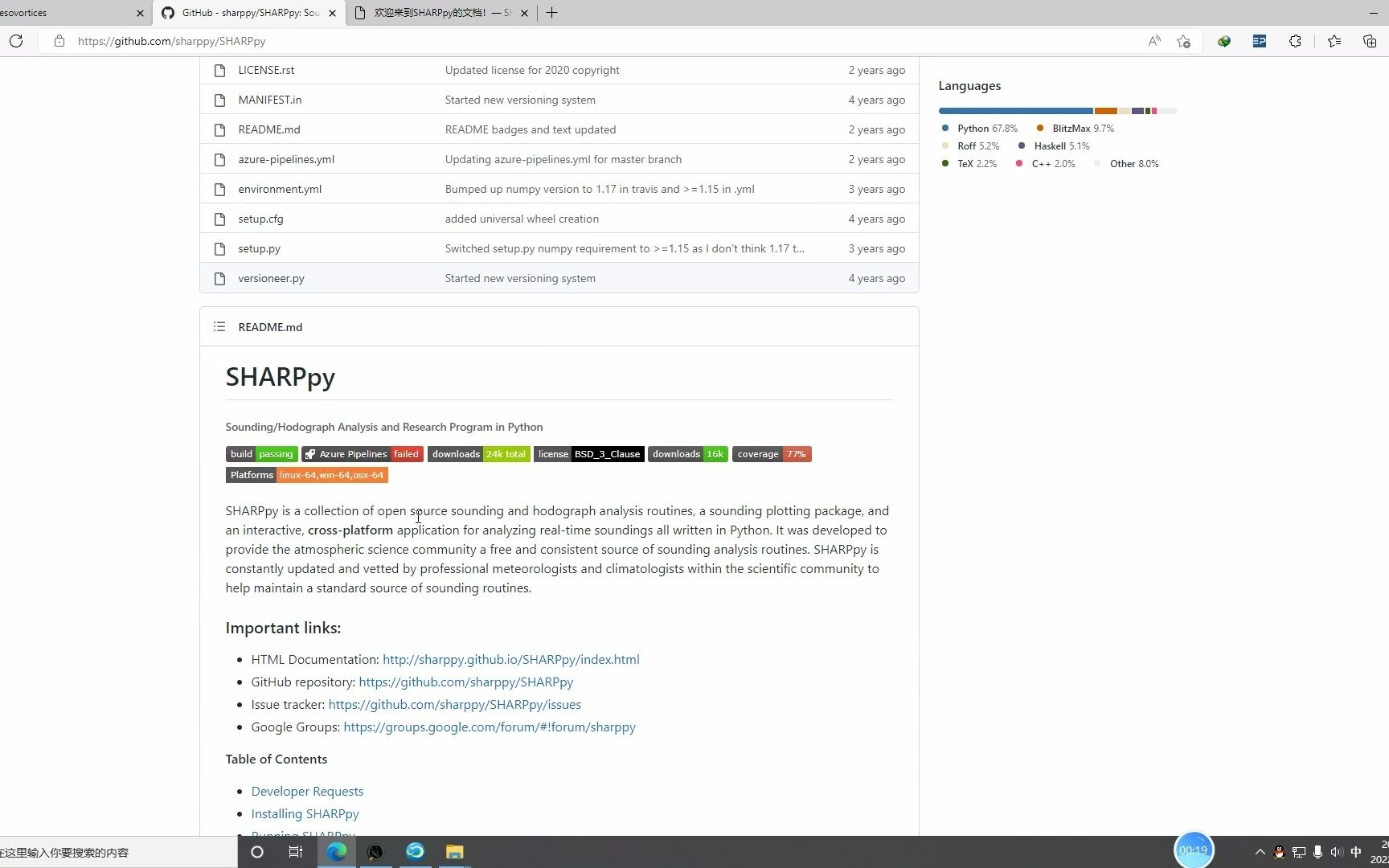Click the 00:19 recording timer bubble

1194,850
